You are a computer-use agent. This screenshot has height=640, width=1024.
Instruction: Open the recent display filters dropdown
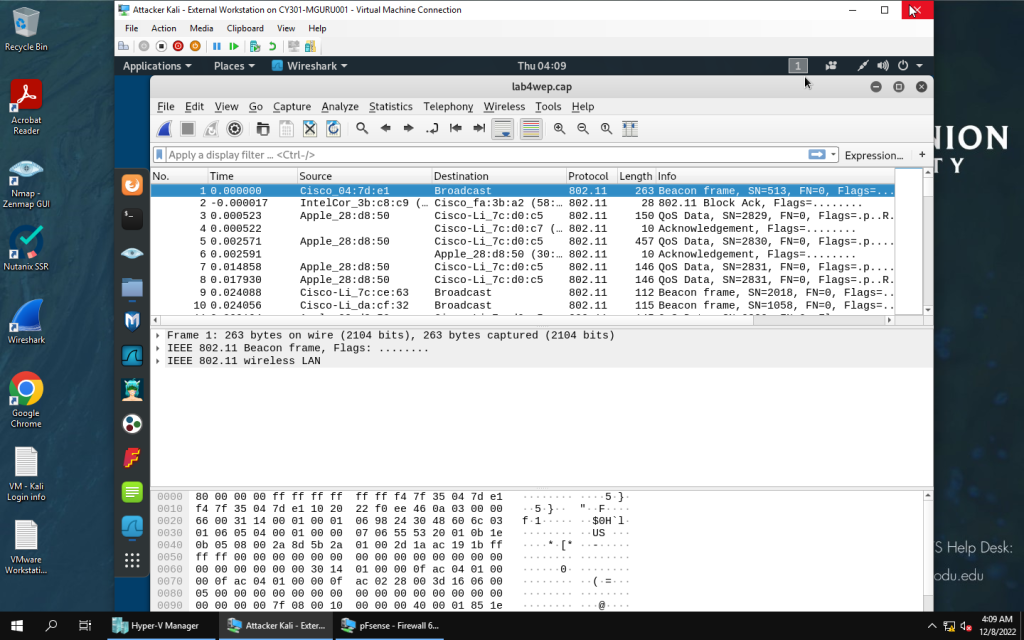point(833,155)
